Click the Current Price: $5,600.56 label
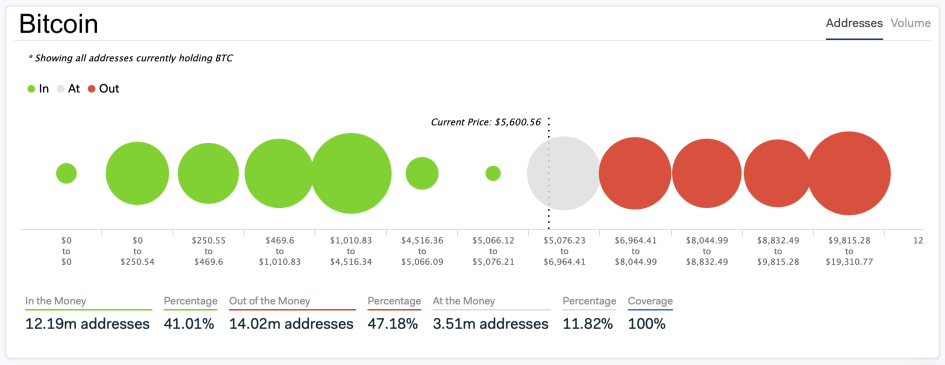Viewport: 945px width, 365px height. [x=486, y=122]
